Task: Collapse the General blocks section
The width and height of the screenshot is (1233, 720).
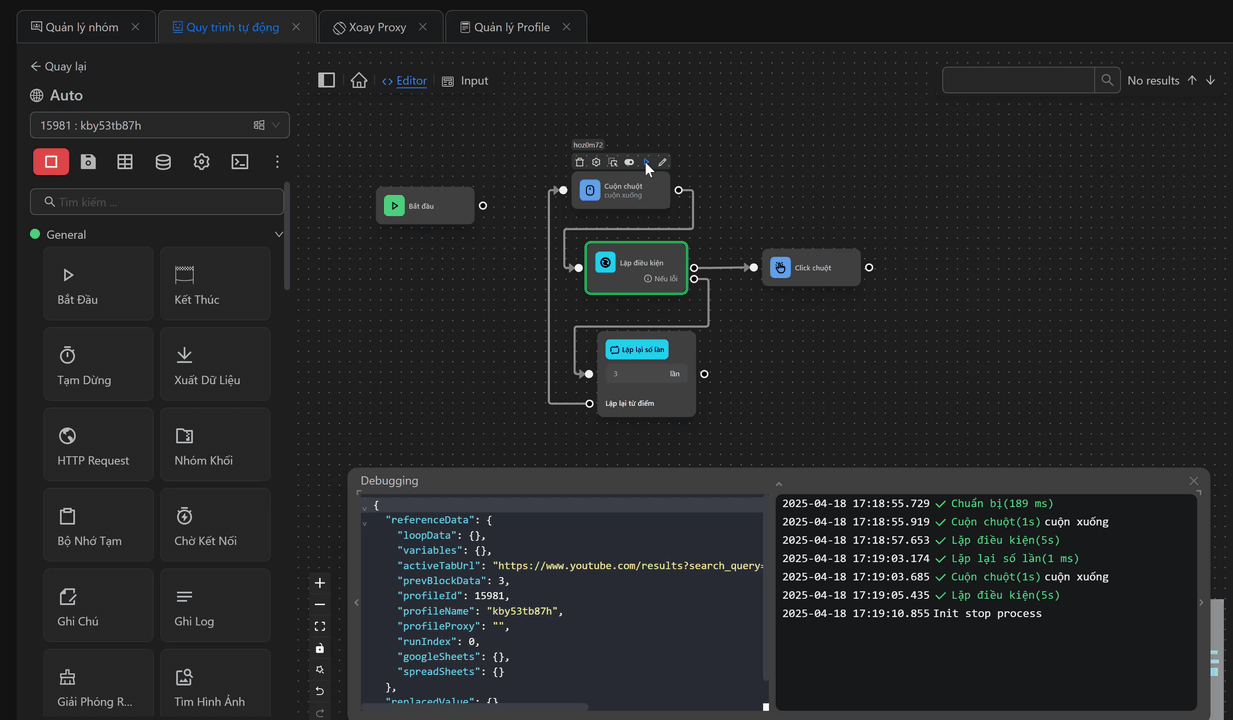Action: [x=278, y=234]
